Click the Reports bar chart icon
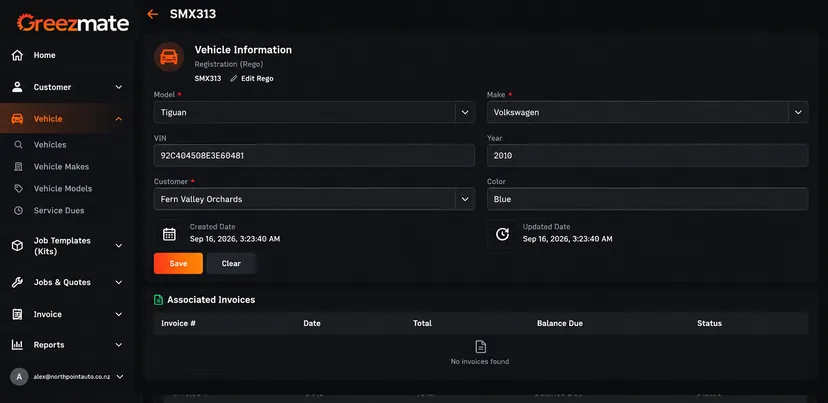Viewport: 828px width, 403px height. click(17, 345)
